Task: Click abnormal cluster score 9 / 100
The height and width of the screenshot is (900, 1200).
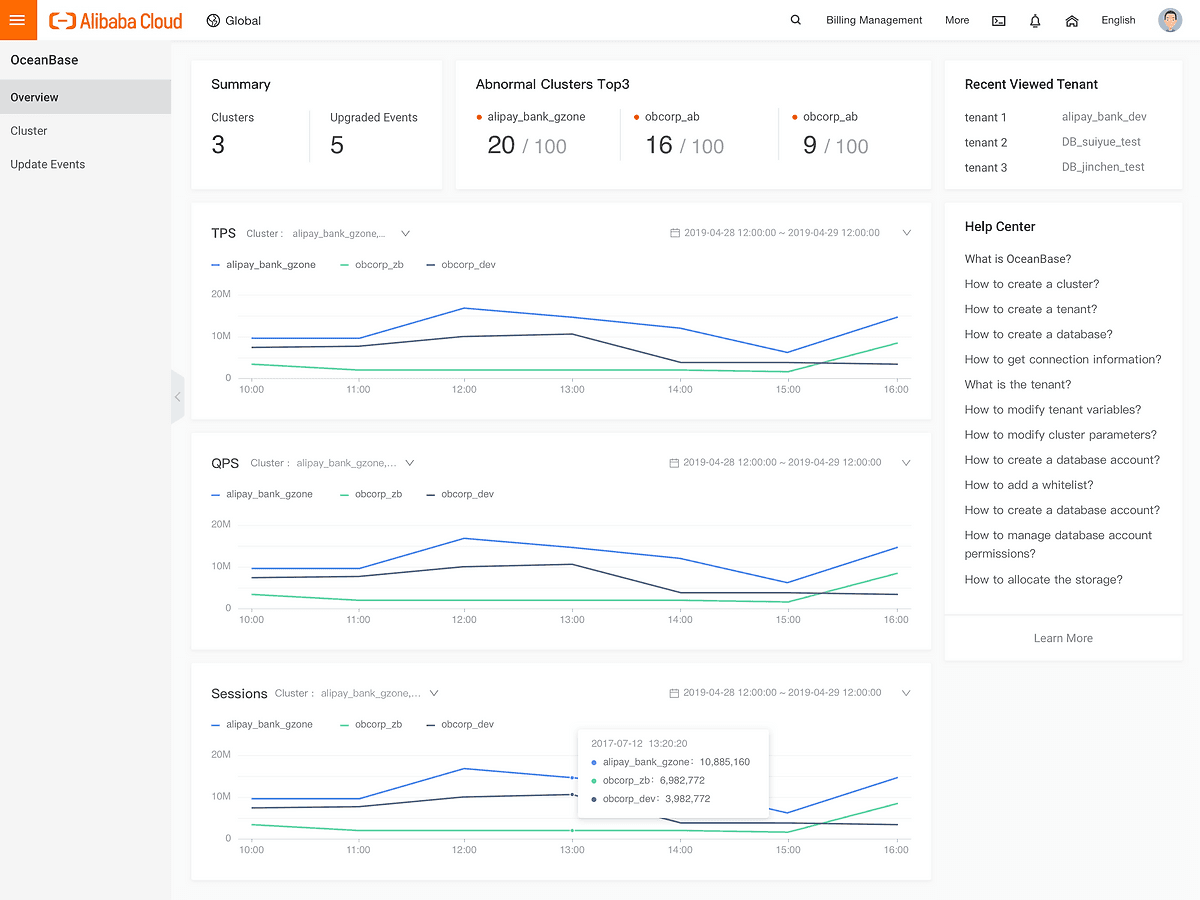Action: [836, 146]
